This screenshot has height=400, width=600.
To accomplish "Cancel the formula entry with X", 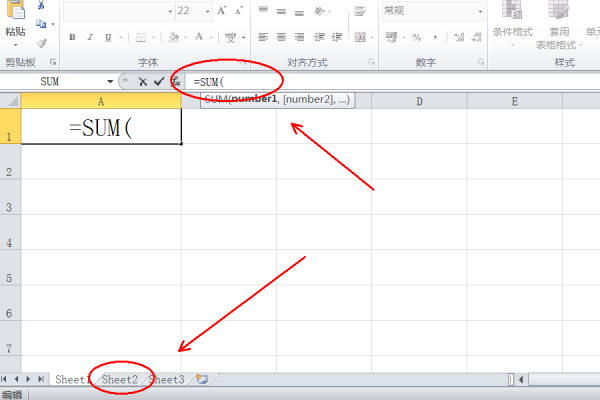I will [143, 82].
